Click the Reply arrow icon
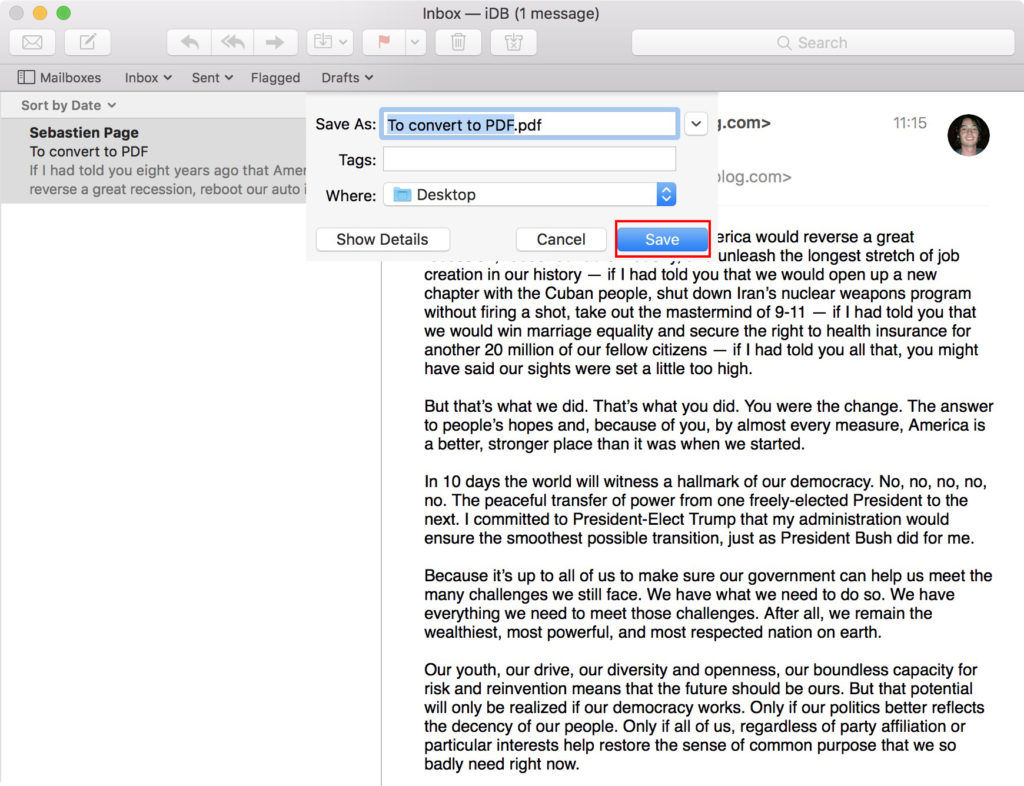 pyautogui.click(x=188, y=42)
